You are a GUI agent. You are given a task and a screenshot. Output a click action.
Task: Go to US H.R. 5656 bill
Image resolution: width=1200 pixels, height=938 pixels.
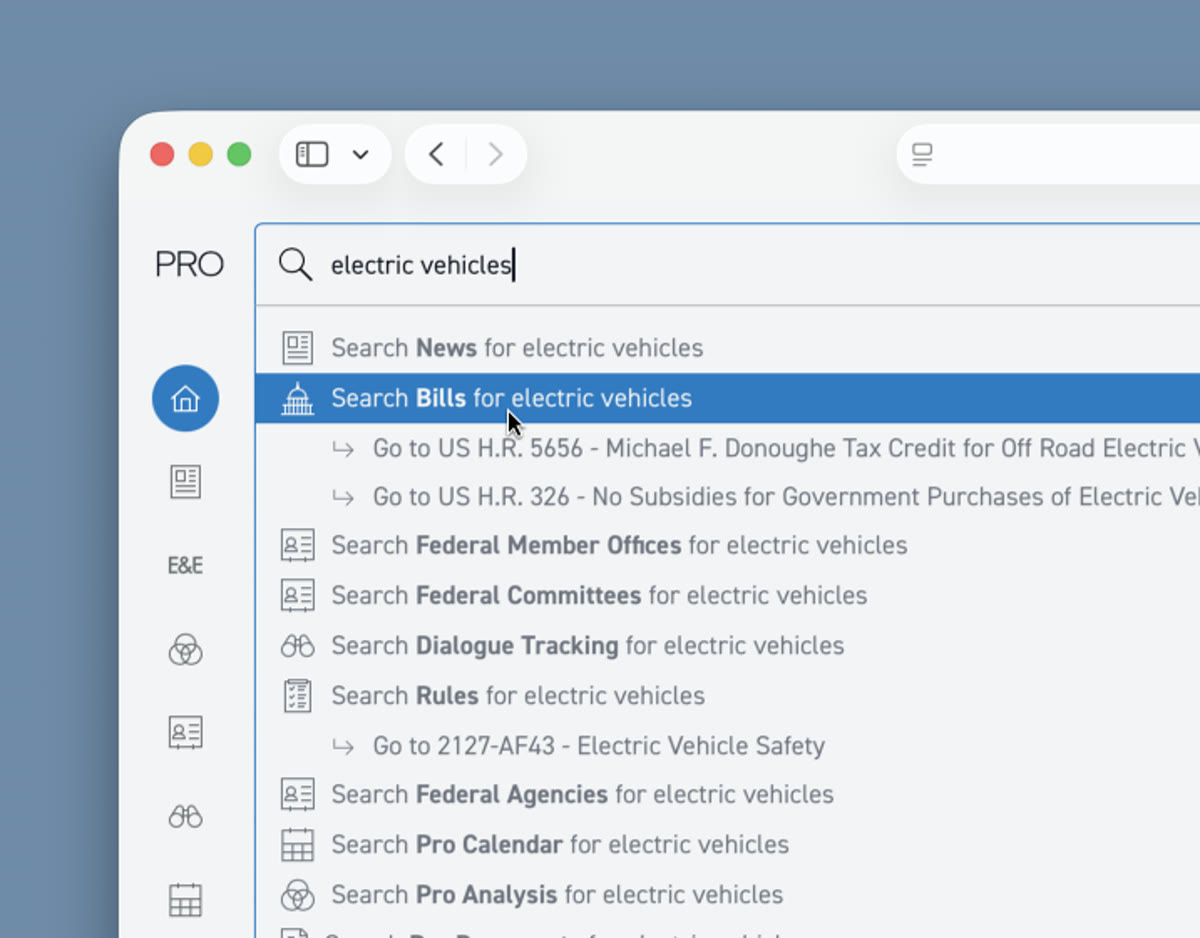pyautogui.click(x=780, y=448)
